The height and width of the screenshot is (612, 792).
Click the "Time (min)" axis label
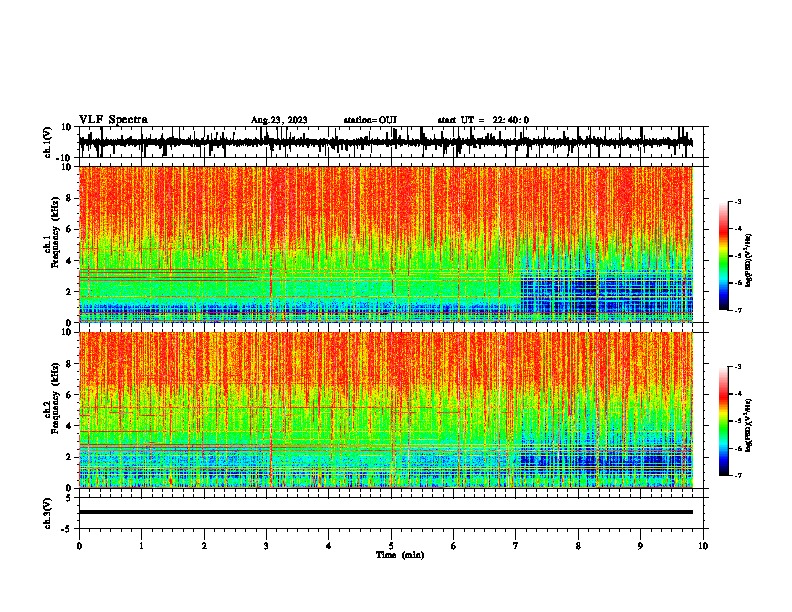click(400, 555)
